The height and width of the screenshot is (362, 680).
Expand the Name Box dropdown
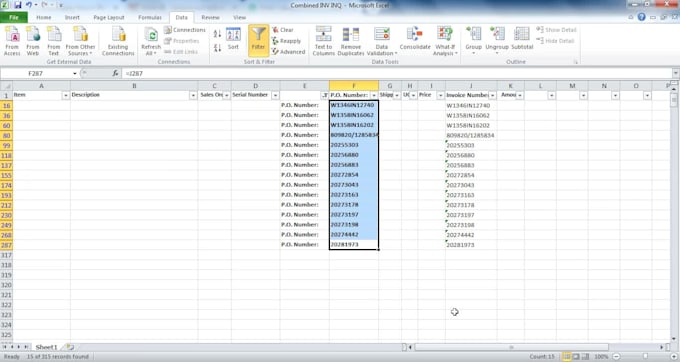tap(75, 74)
